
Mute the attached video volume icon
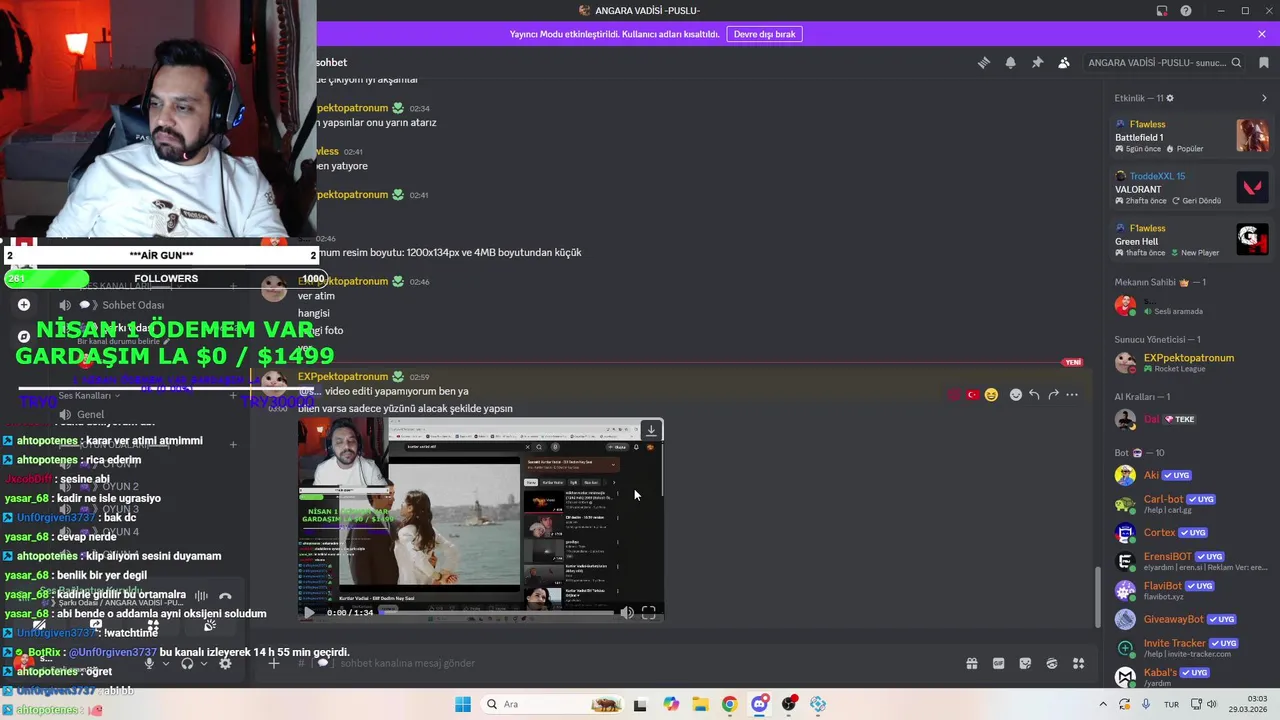click(x=627, y=612)
